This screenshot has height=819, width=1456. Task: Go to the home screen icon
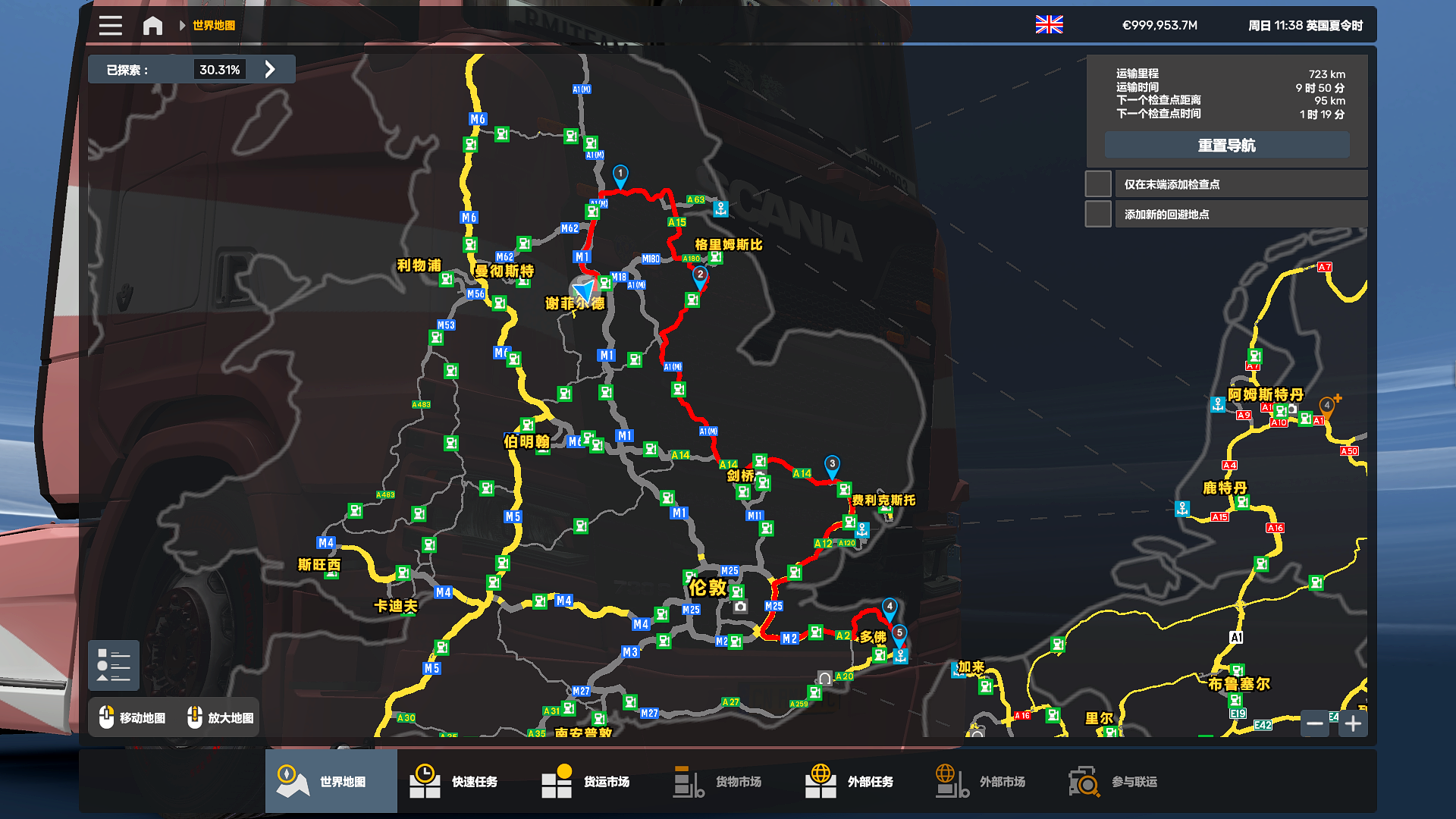coord(152,25)
